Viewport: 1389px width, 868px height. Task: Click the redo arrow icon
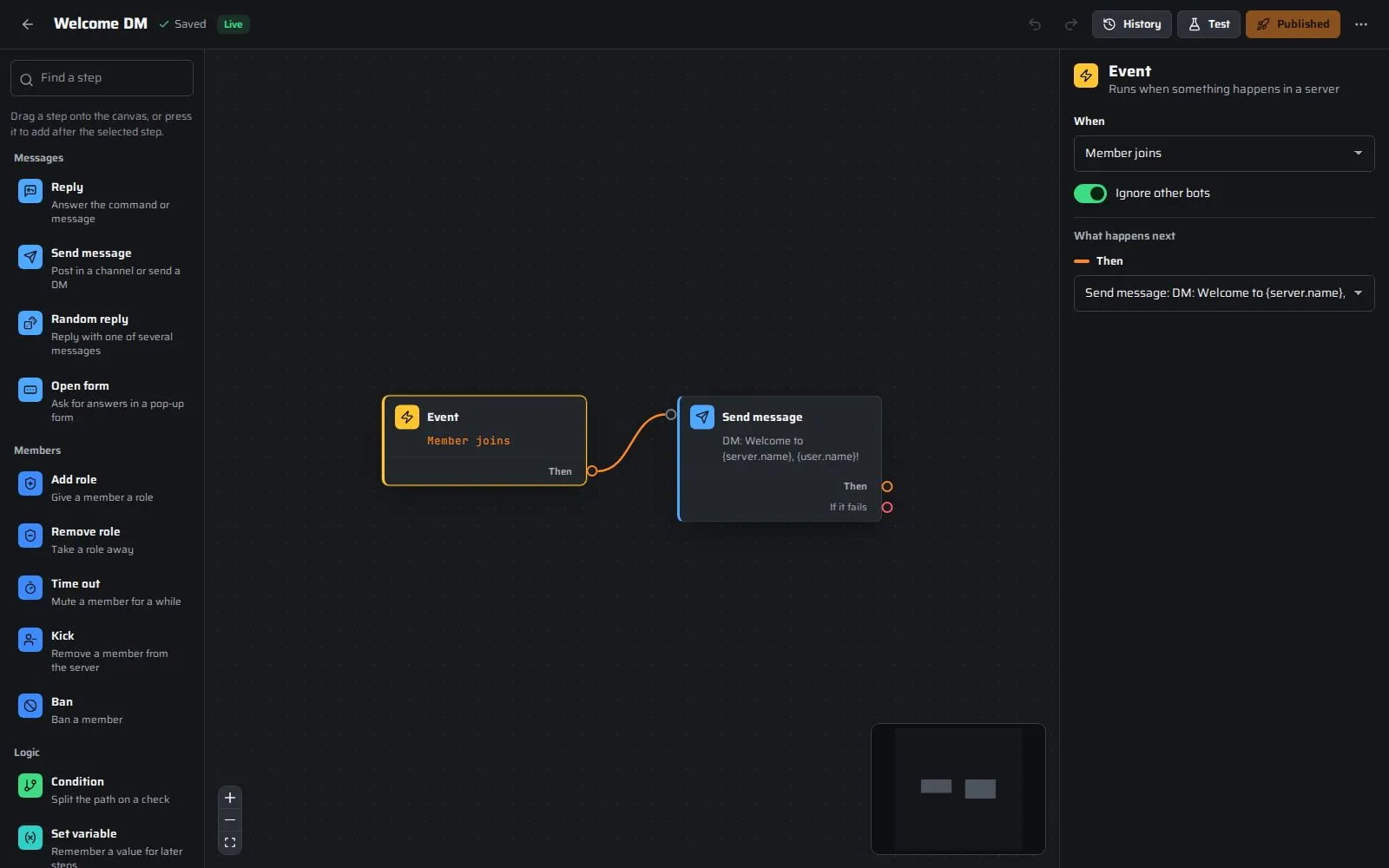click(x=1071, y=24)
